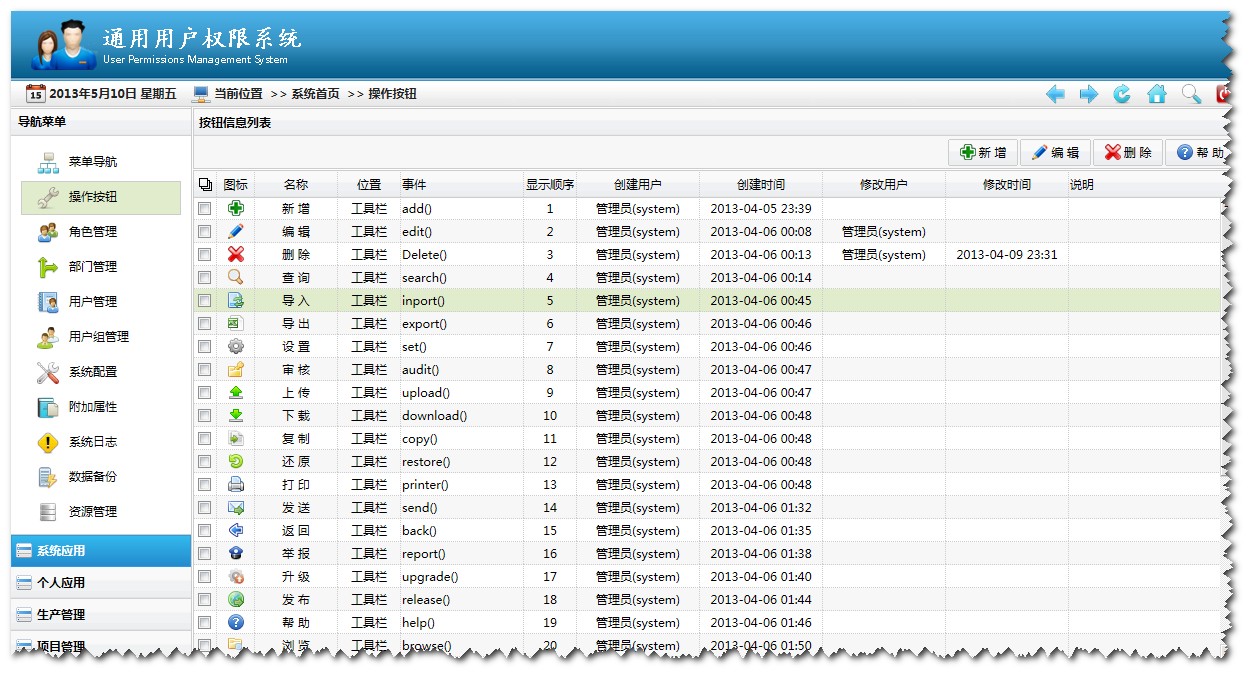Click the 显示顺序 column header

coord(551,183)
